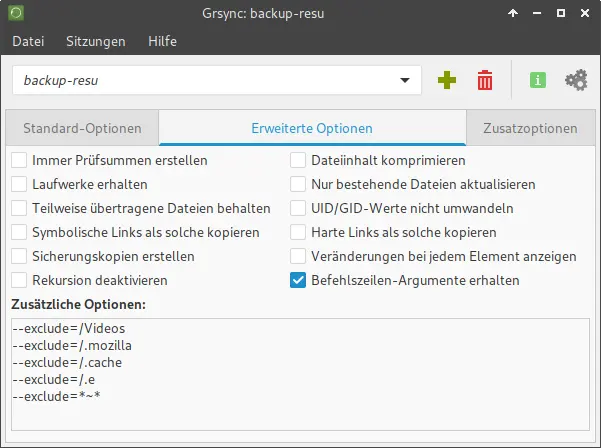Tick Rekursion deaktivieren checkbox

pos(20,280)
